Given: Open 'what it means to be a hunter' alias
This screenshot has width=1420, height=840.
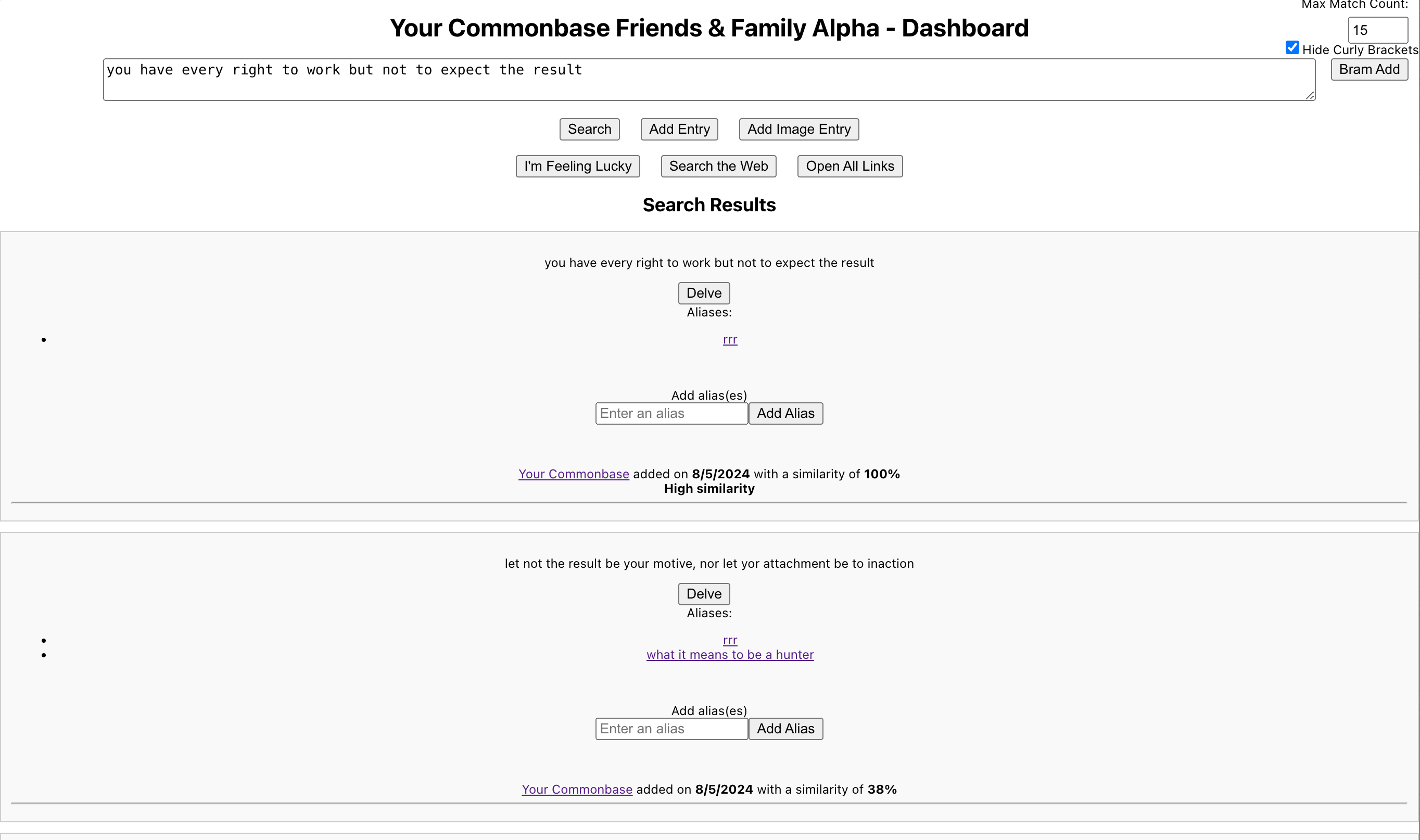Looking at the screenshot, I should pos(730,655).
